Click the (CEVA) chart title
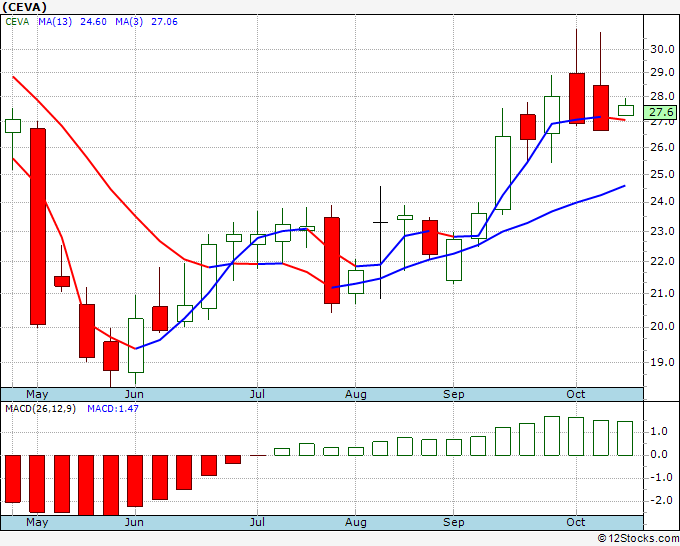 pyautogui.click(x=24, y=7)
